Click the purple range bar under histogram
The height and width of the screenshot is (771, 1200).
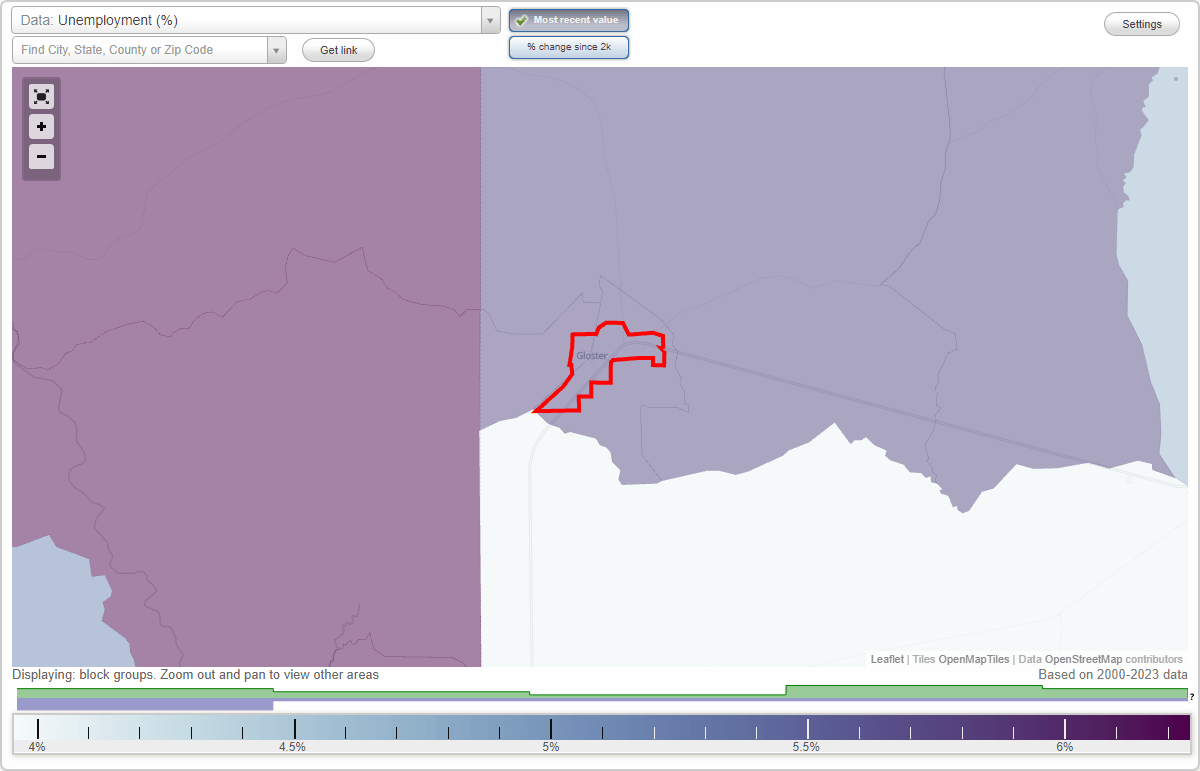(145, 704)
